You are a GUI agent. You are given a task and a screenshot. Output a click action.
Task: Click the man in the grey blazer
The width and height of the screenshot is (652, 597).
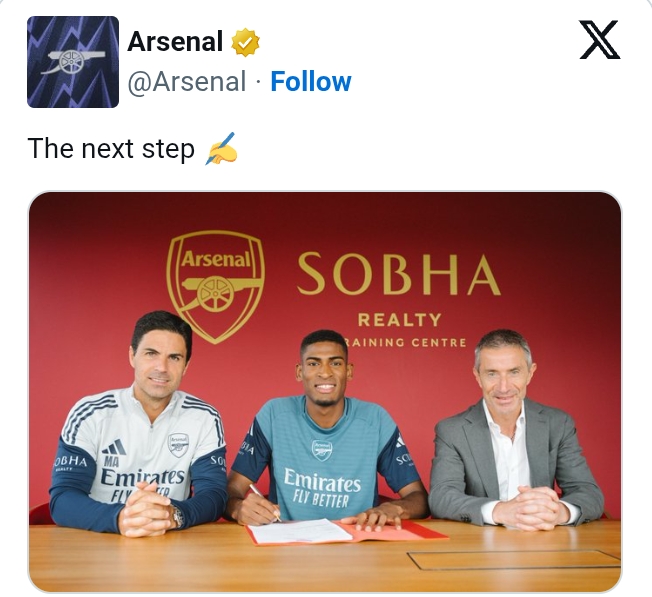click(515, 440)
